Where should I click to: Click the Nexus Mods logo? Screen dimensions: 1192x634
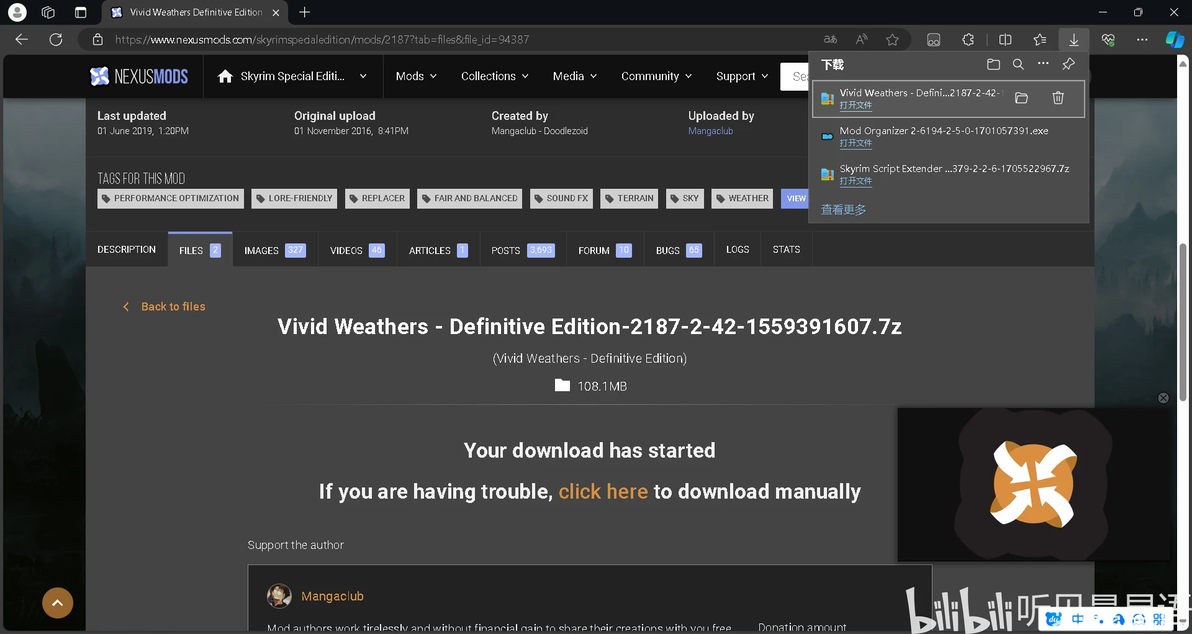click(x=139, y=76)
